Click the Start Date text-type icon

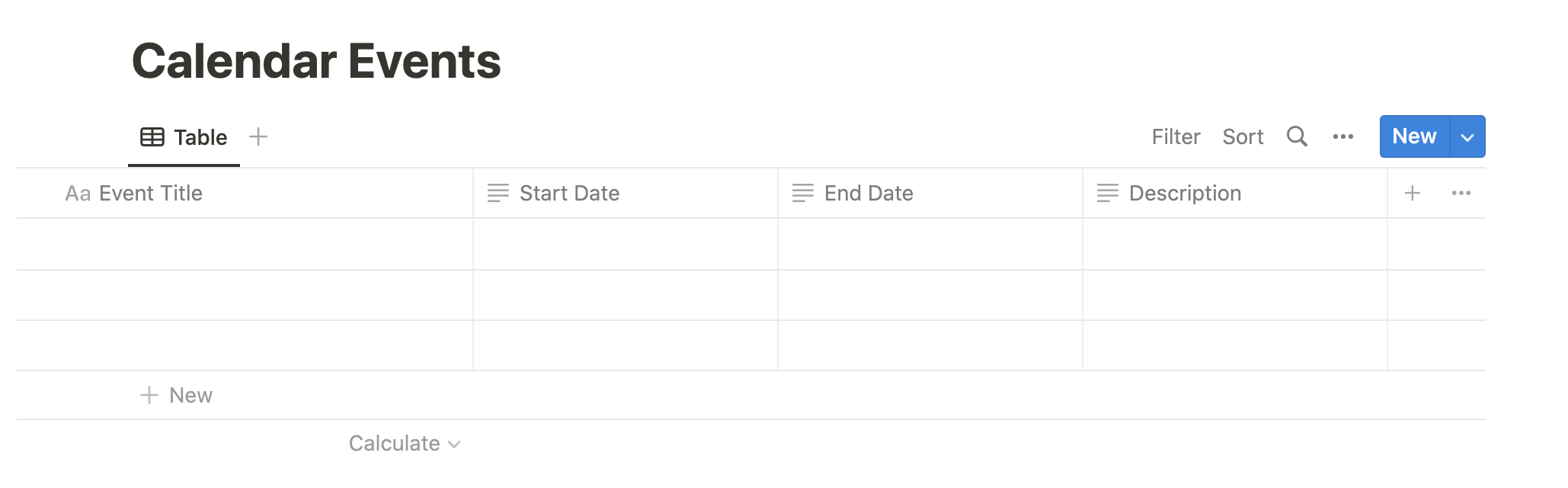tap(498, 193)
